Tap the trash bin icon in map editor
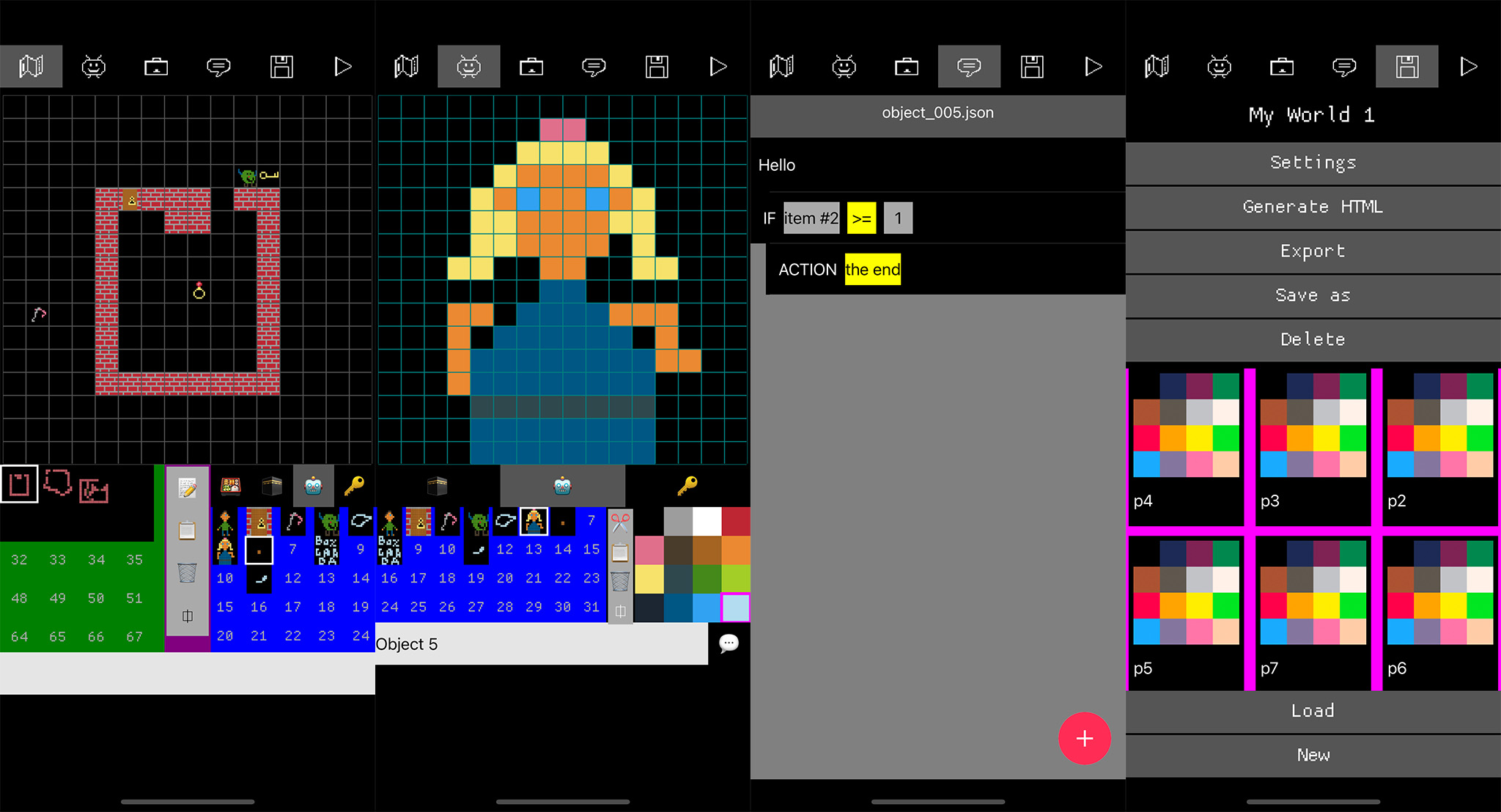This screenshot has width=1501, height=812. pyautogui.click(x=187, y=572)
